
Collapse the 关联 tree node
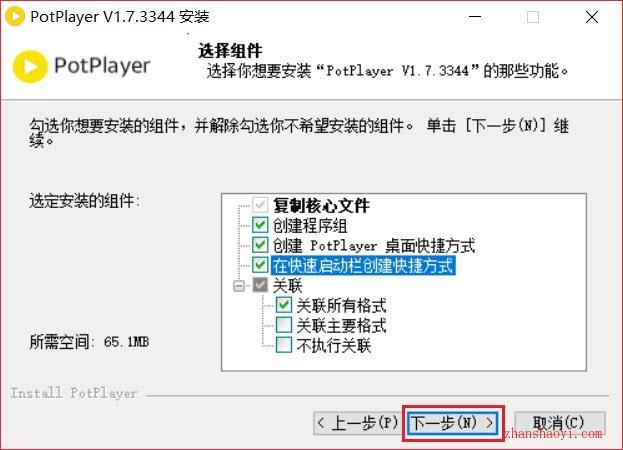[x=239, y=286]
